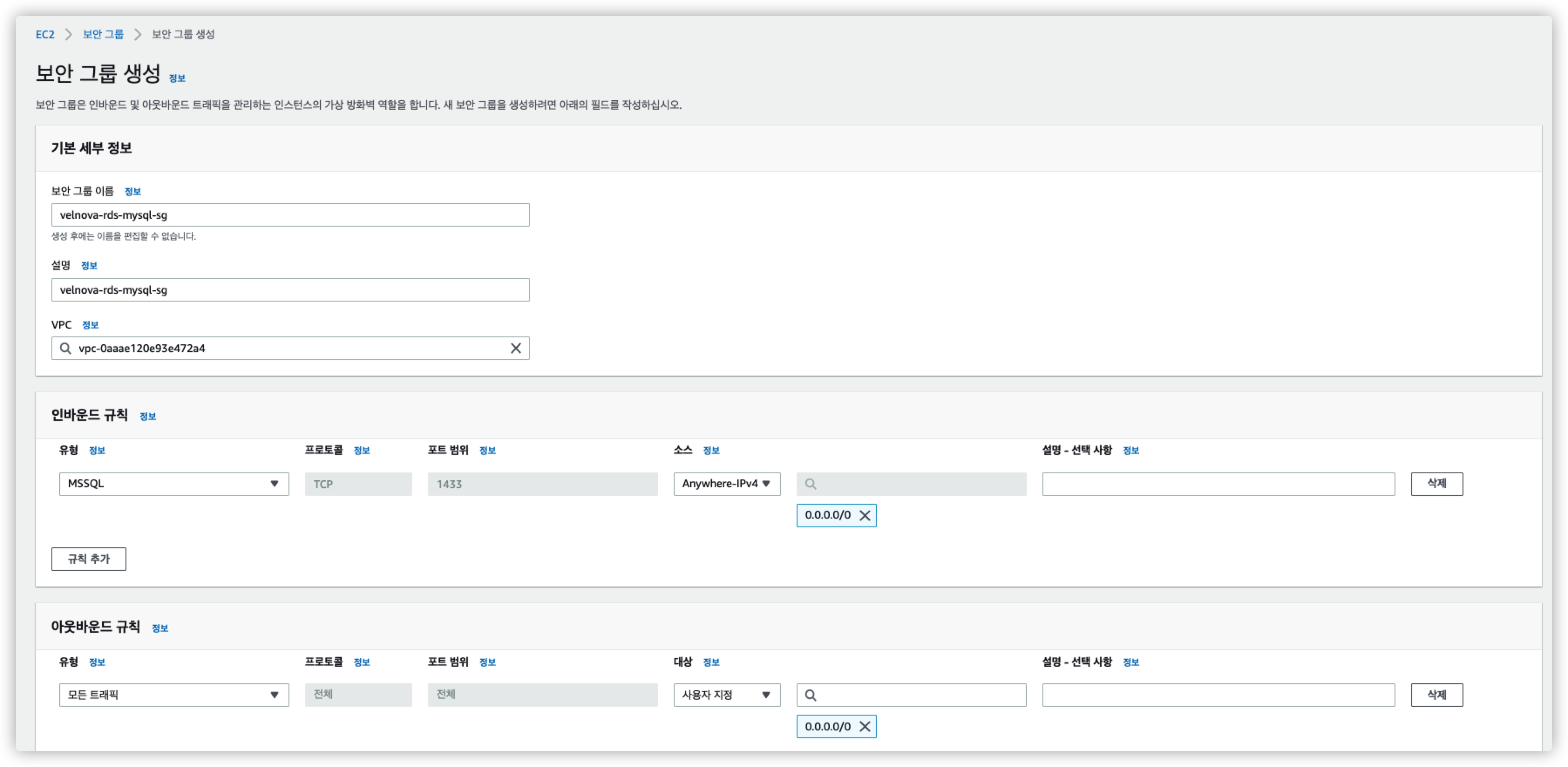The image size is (1568, 767).
Task: Click the 설명 description input field
Action: tap(290, 290)
